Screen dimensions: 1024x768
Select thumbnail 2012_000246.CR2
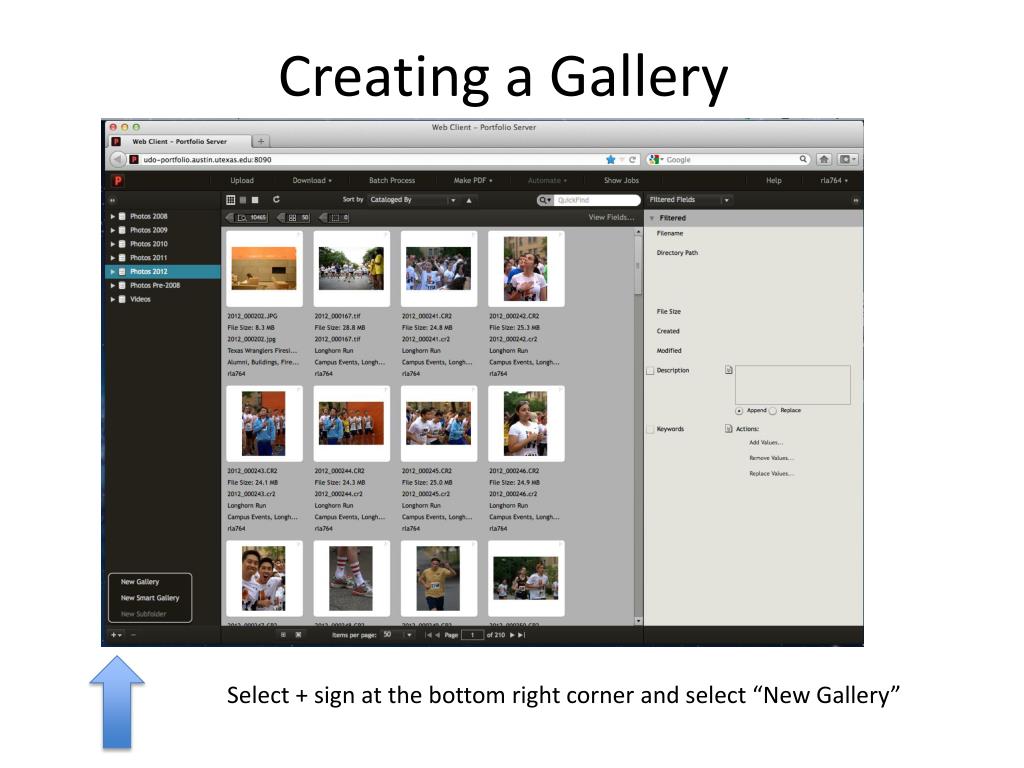526,423
